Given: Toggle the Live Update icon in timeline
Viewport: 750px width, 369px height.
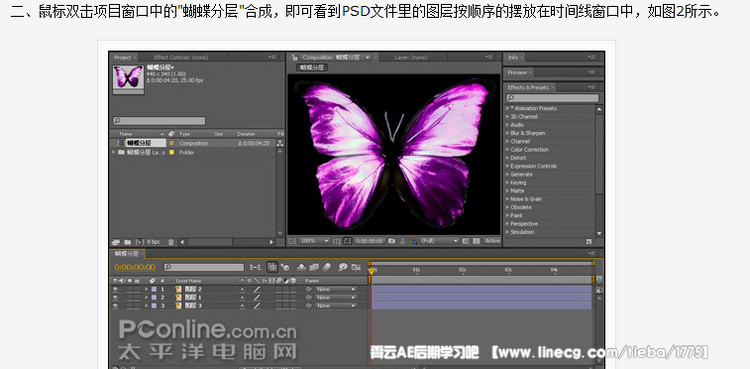Looking at the screenshot, I should point(272,267).
